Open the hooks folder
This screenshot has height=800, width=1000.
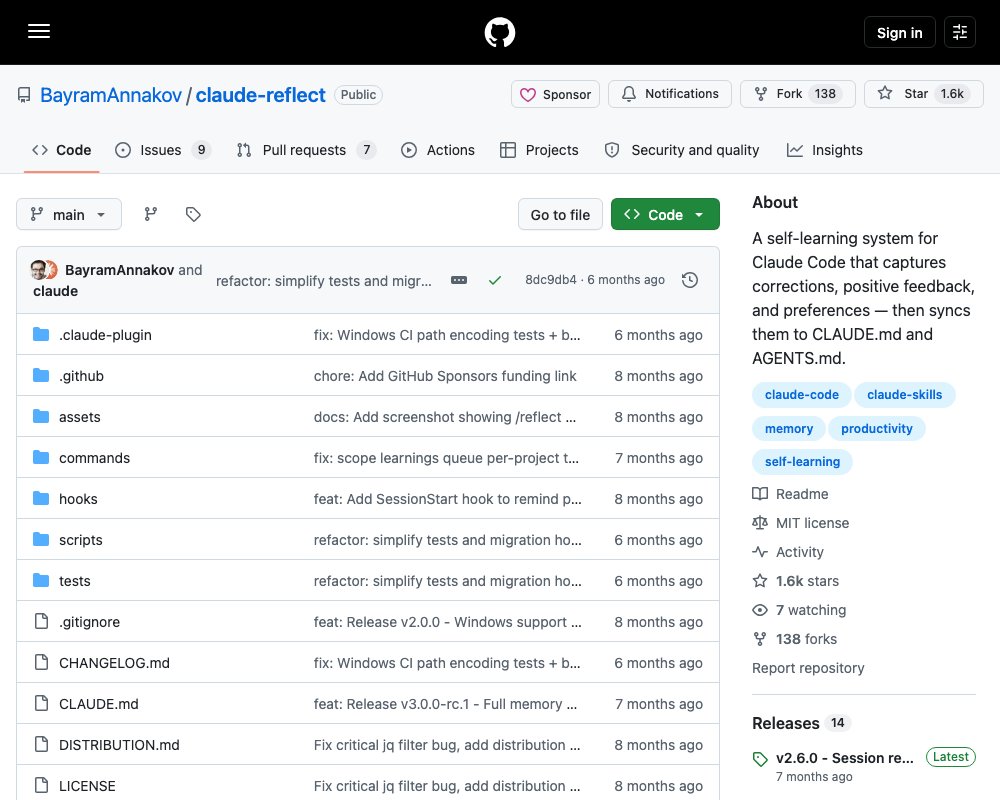tap(78, 499)
